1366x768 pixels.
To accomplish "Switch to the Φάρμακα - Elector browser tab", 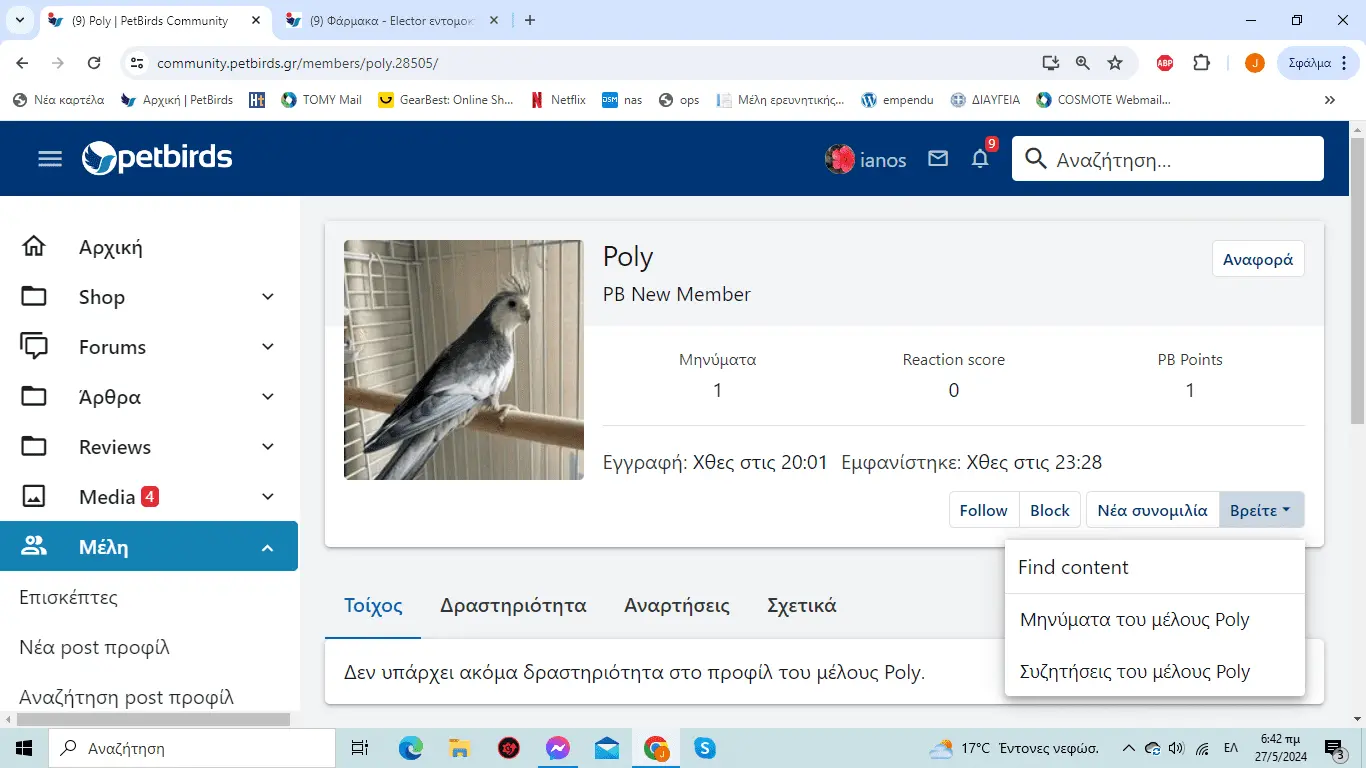I will [390, 20].
